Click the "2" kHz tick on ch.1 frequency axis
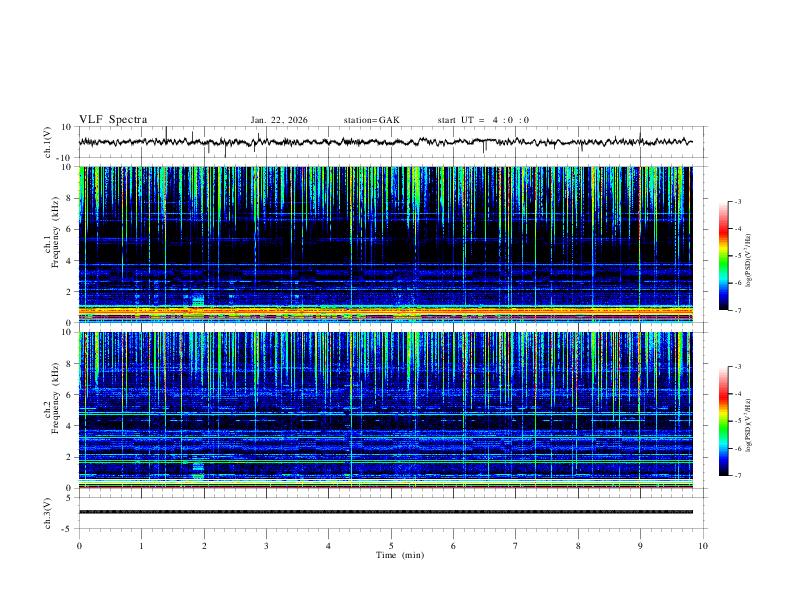The image size is (792, 612). click(x=69, y=291)
